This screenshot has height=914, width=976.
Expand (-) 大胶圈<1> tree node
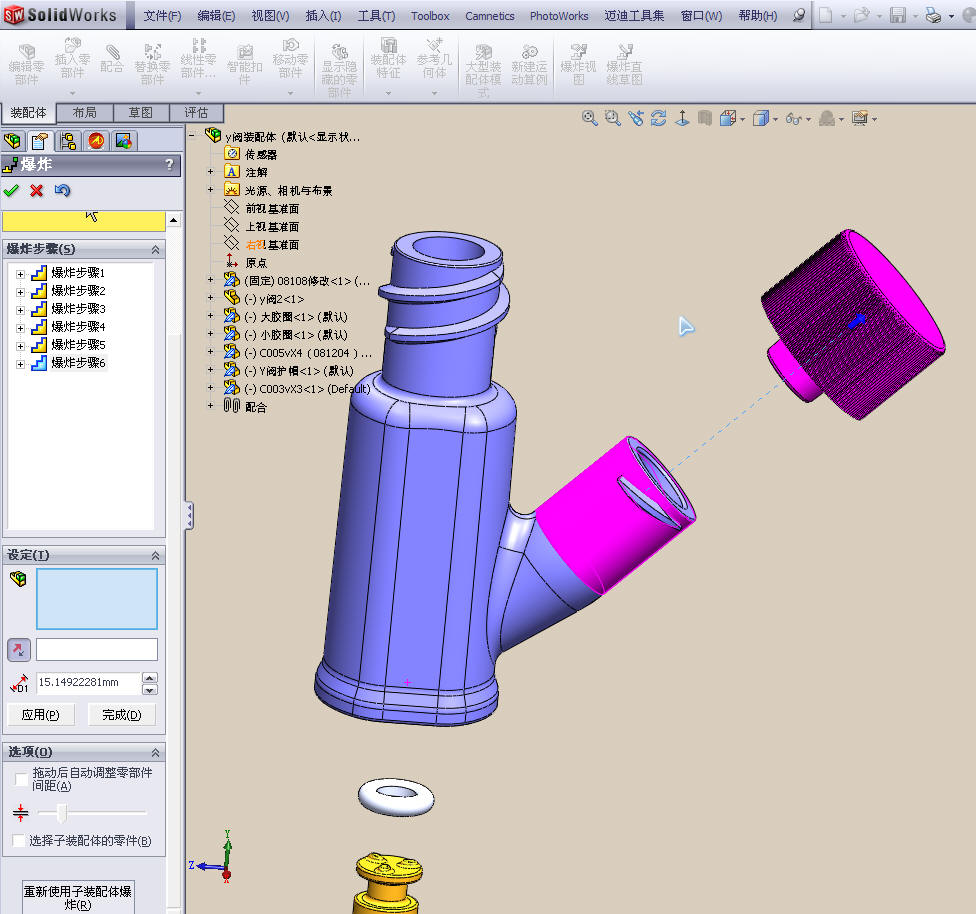coord(210,316)
